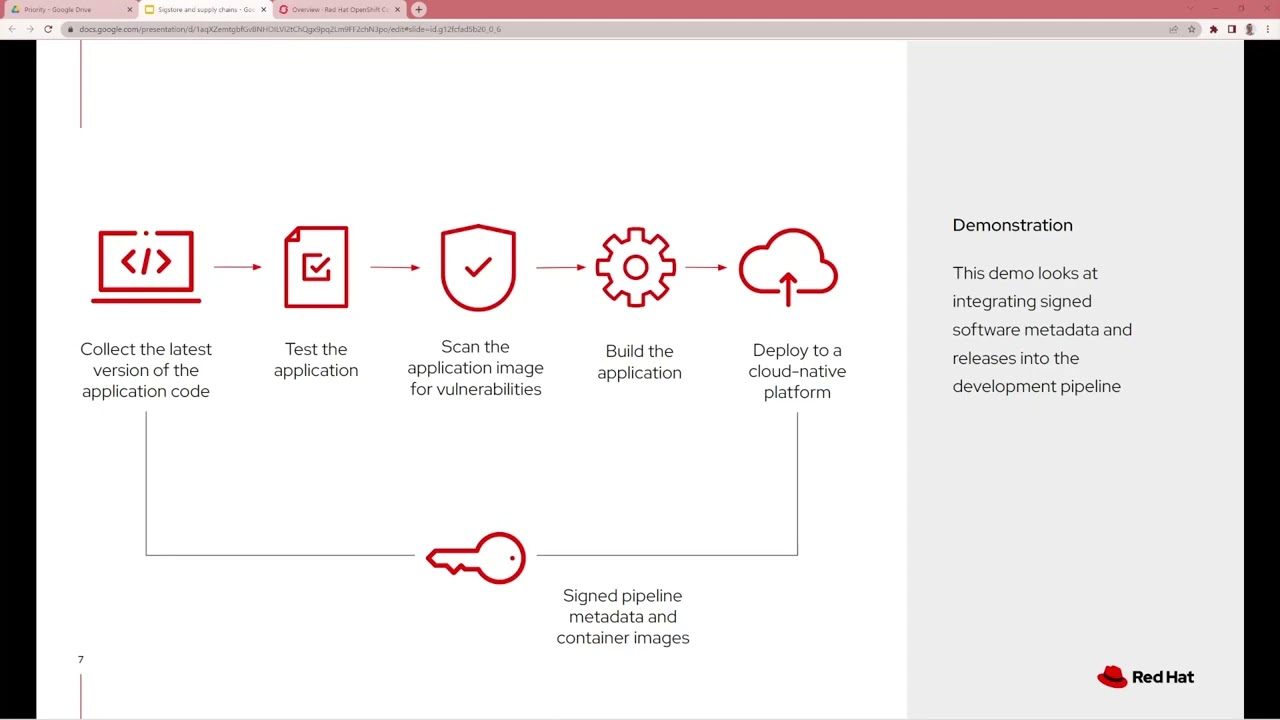Image resolution: width=1280 pixels, height=720 pixels.
Task: Close the Priority - Google Drive tab
Action: pos(129,10)
